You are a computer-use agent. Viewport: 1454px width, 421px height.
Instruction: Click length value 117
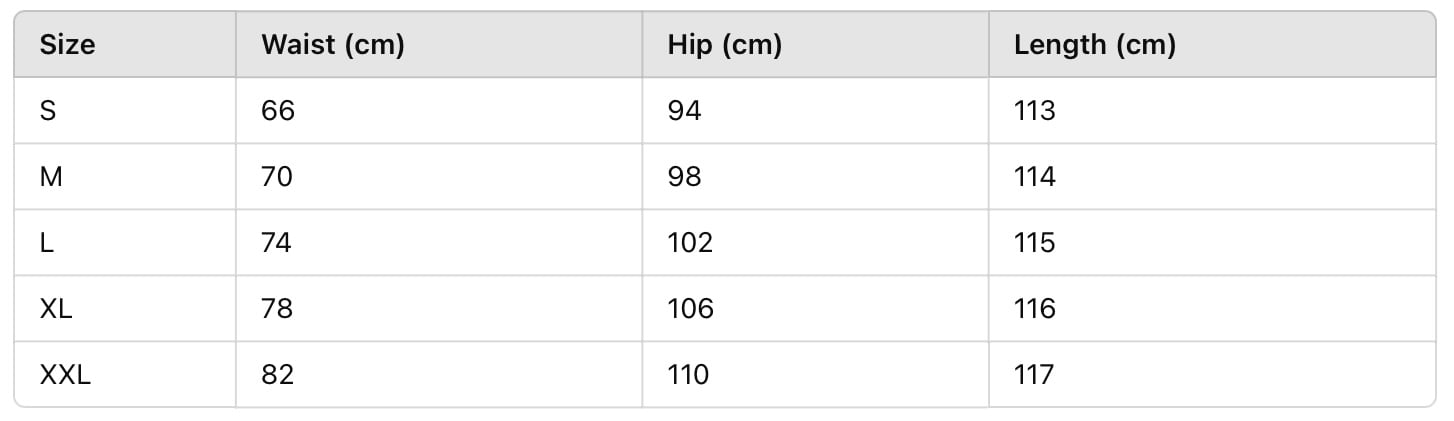pyautogui.click(x=1034, y=375)
